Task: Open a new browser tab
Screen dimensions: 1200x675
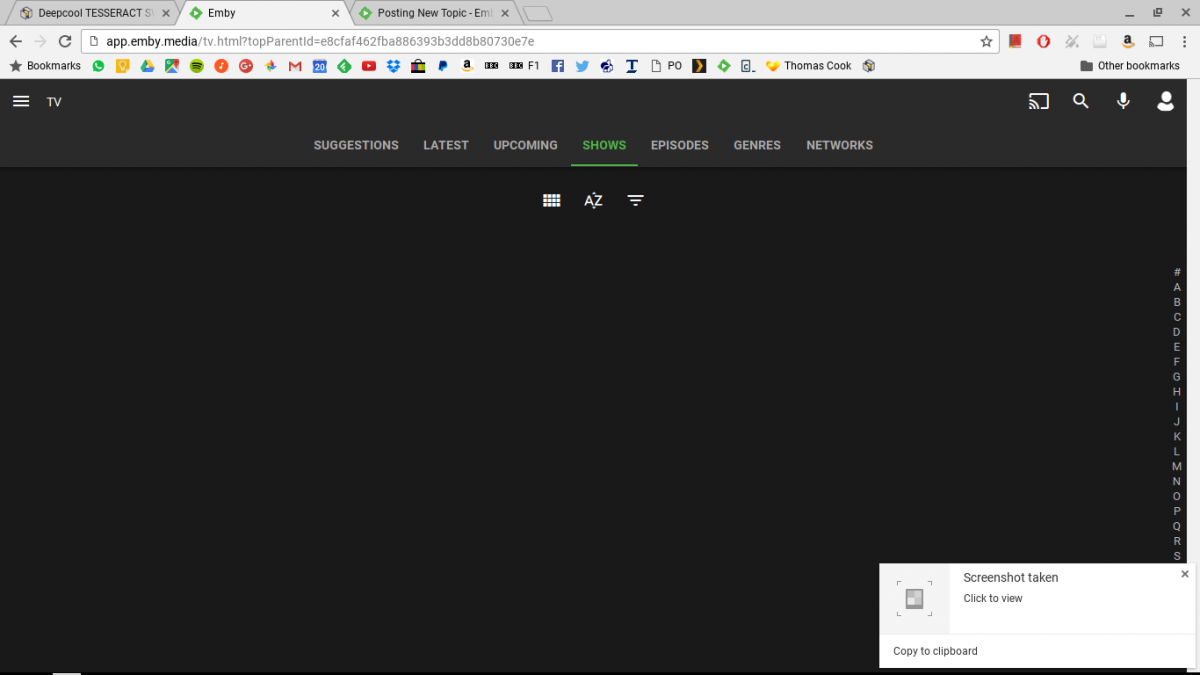Action: click(x=538, y=13)
